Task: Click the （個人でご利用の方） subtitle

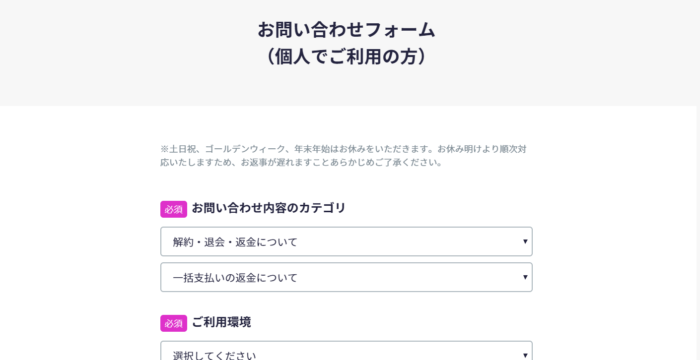Action: pyautogui.click(x=346, y=57)
